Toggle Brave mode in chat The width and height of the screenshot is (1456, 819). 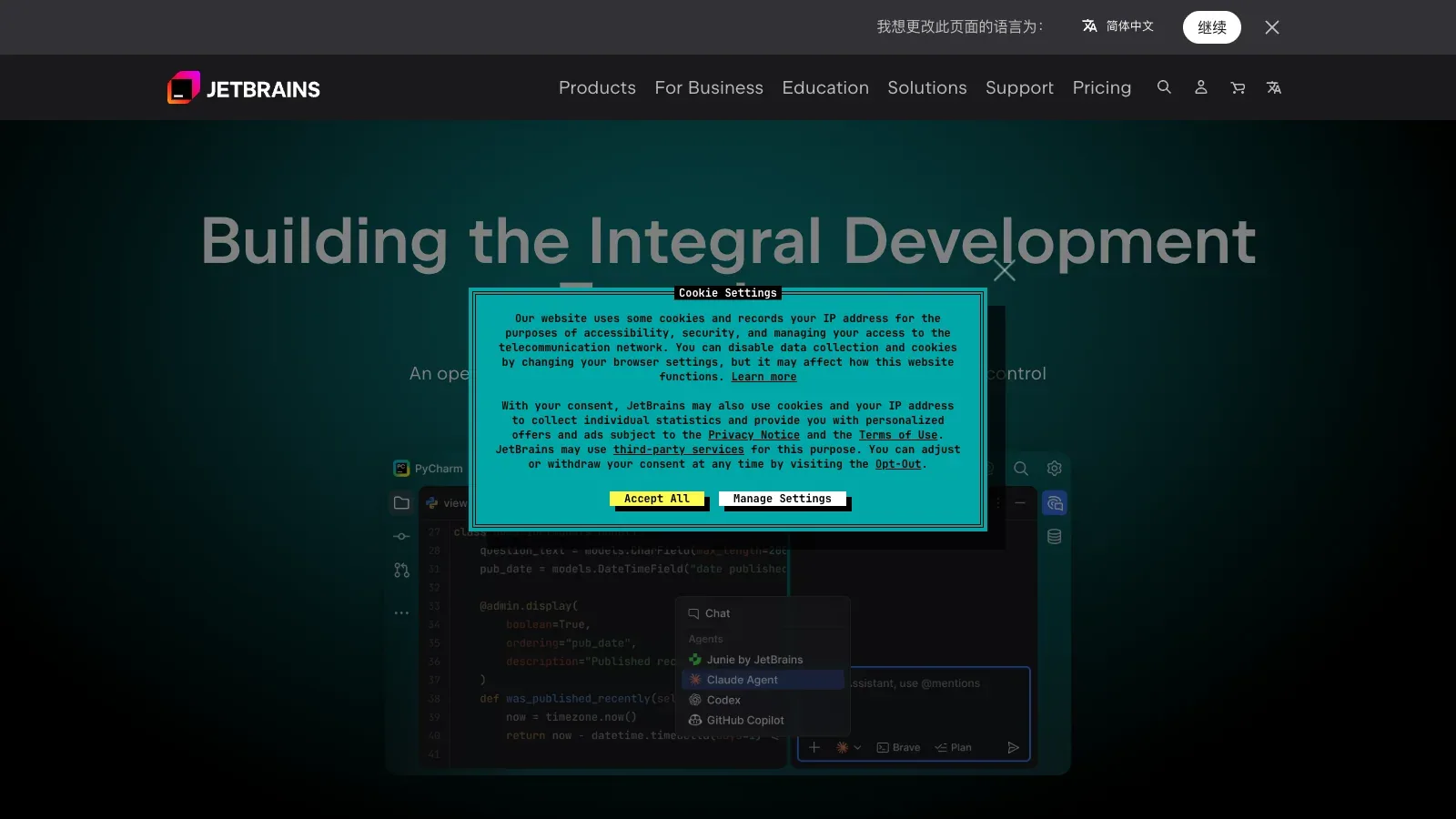coord(898,747)
